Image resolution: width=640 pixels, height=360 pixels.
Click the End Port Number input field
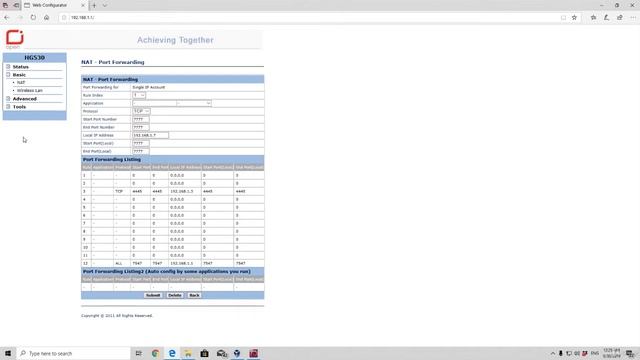click(x=141, y=127)
